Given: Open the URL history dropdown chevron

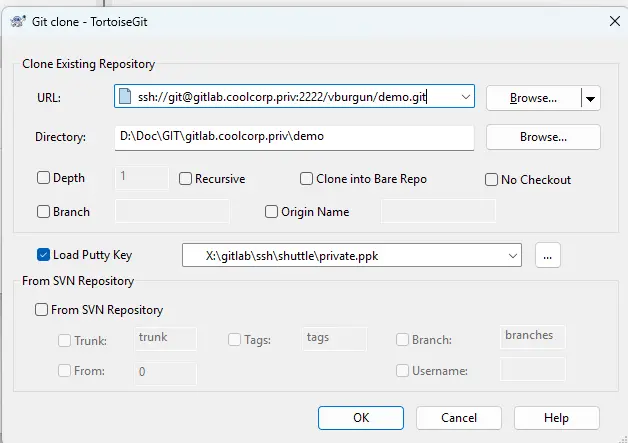Looking at the screenshot, I should 465,97.
